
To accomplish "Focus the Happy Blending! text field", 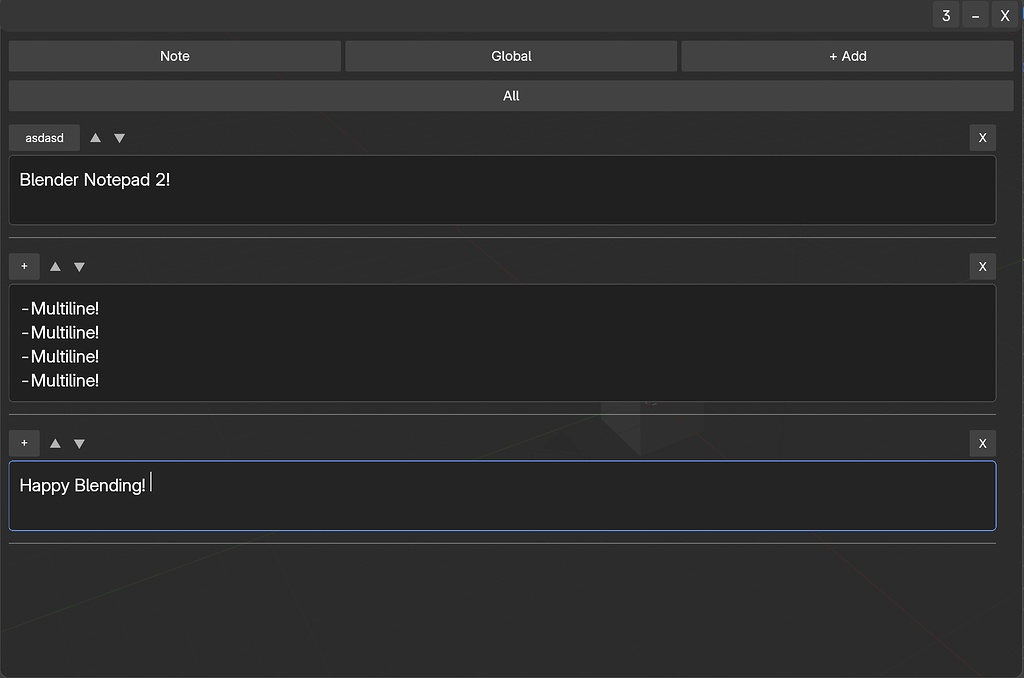I will pyautogui.click(x=502, y=496).
